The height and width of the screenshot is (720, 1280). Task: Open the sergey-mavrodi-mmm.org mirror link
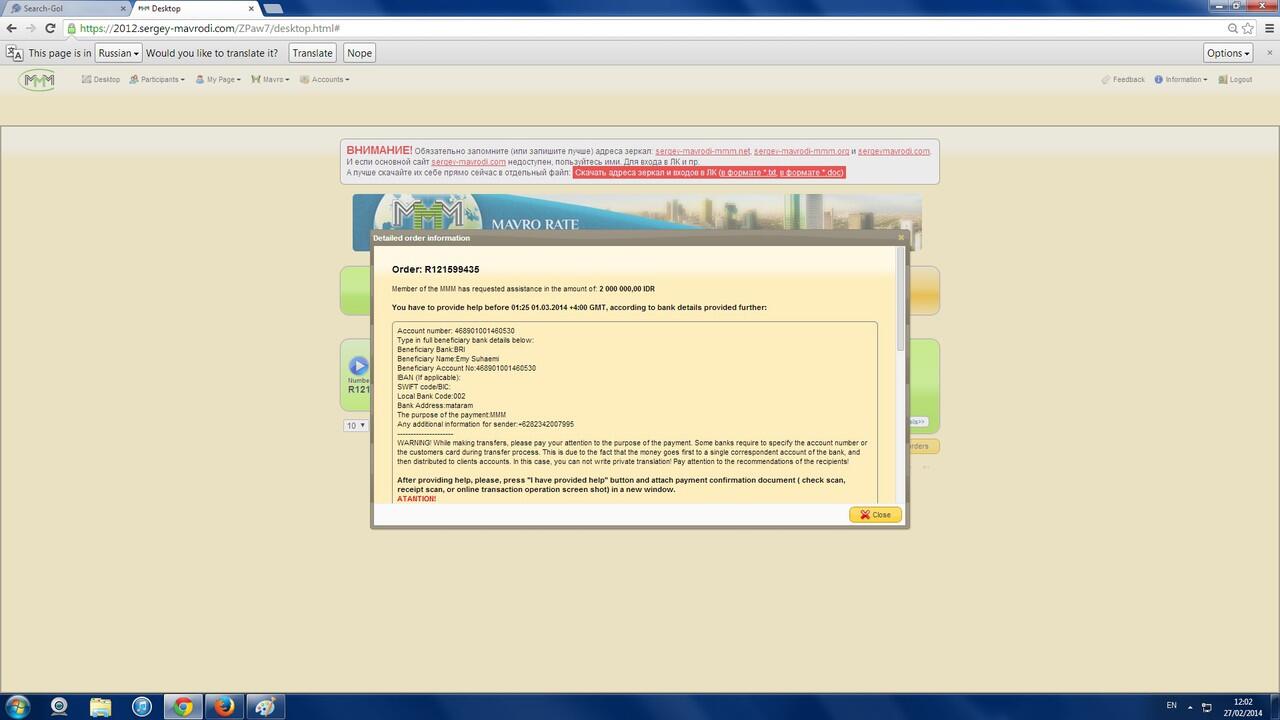pos(801,151)
